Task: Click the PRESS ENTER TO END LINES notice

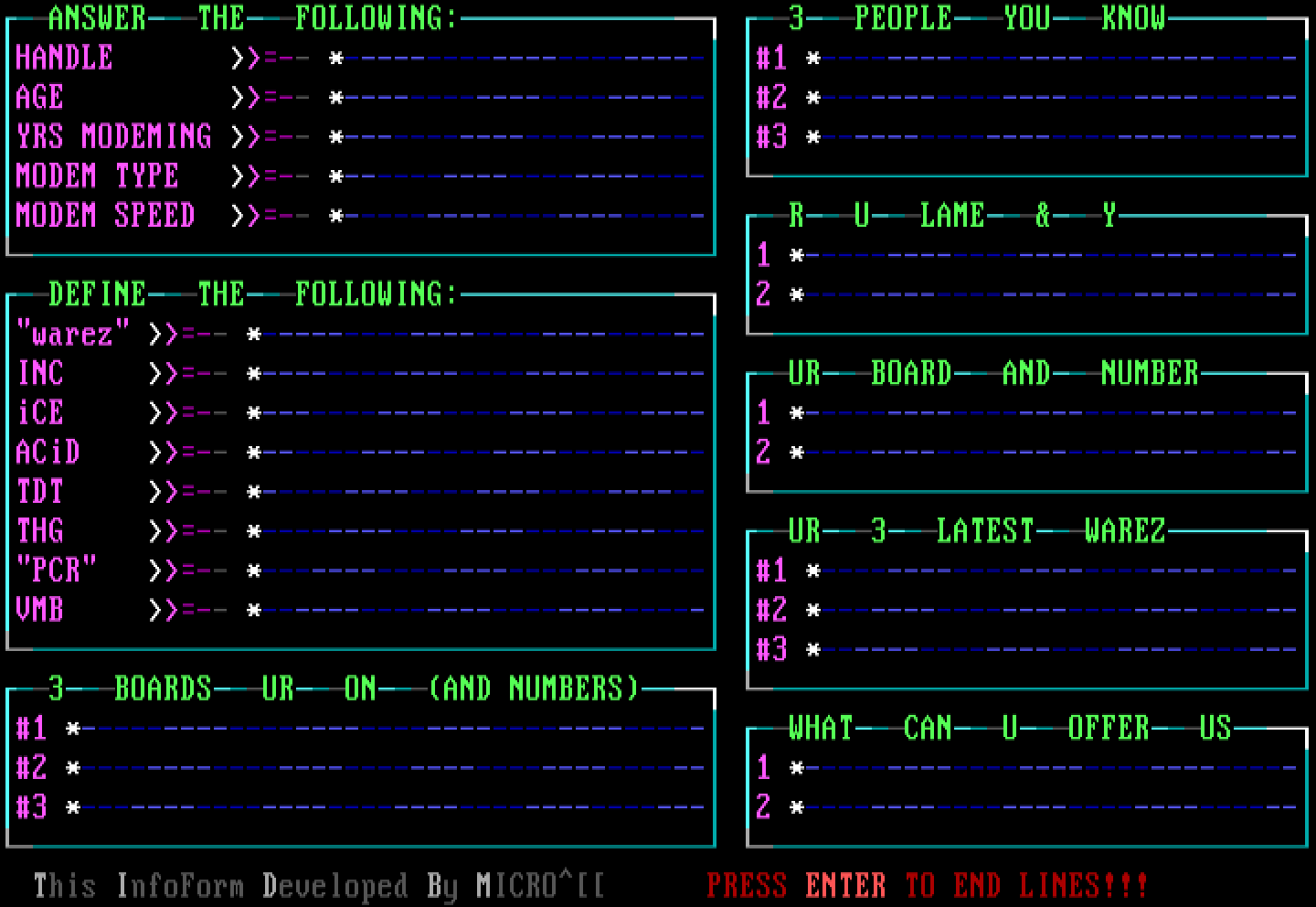Action: 927,885
